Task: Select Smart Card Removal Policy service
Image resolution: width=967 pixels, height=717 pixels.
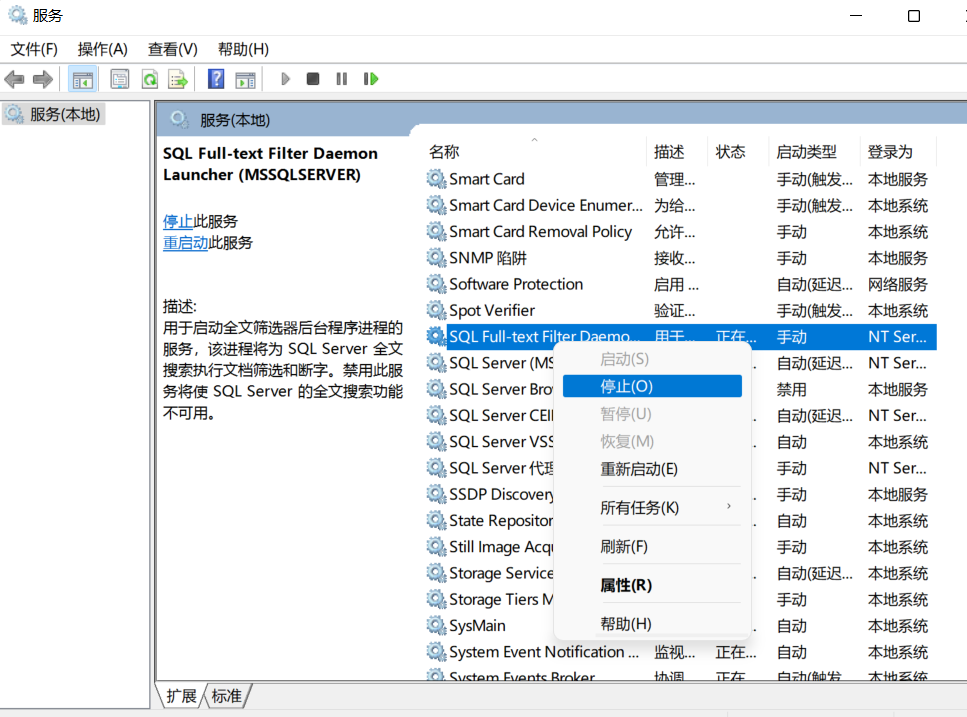Action: tap(681, 232)
